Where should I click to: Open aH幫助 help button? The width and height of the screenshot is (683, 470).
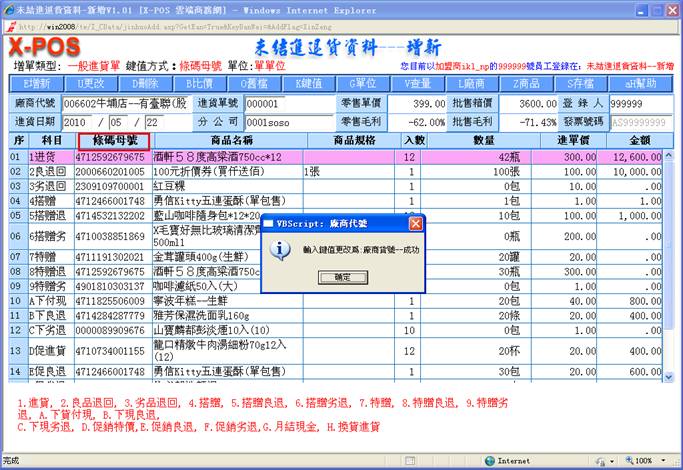point(637,83)
